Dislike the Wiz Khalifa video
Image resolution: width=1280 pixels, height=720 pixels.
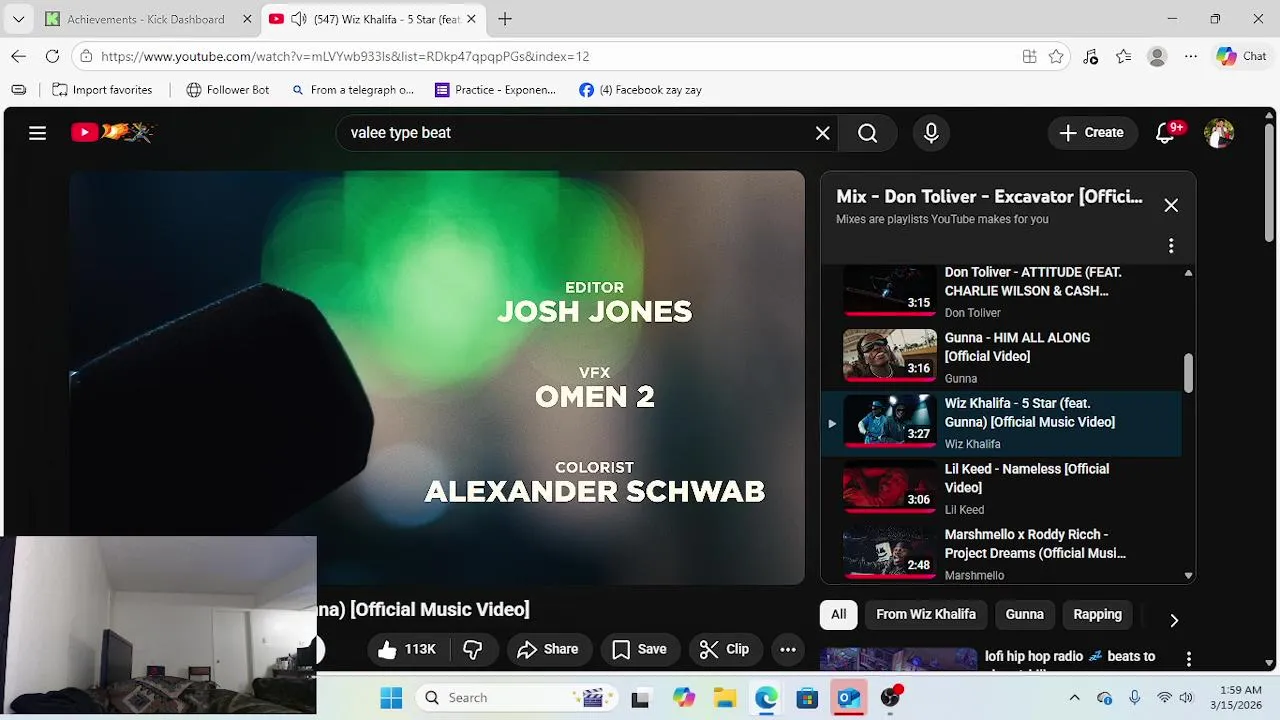coord(473,649)
